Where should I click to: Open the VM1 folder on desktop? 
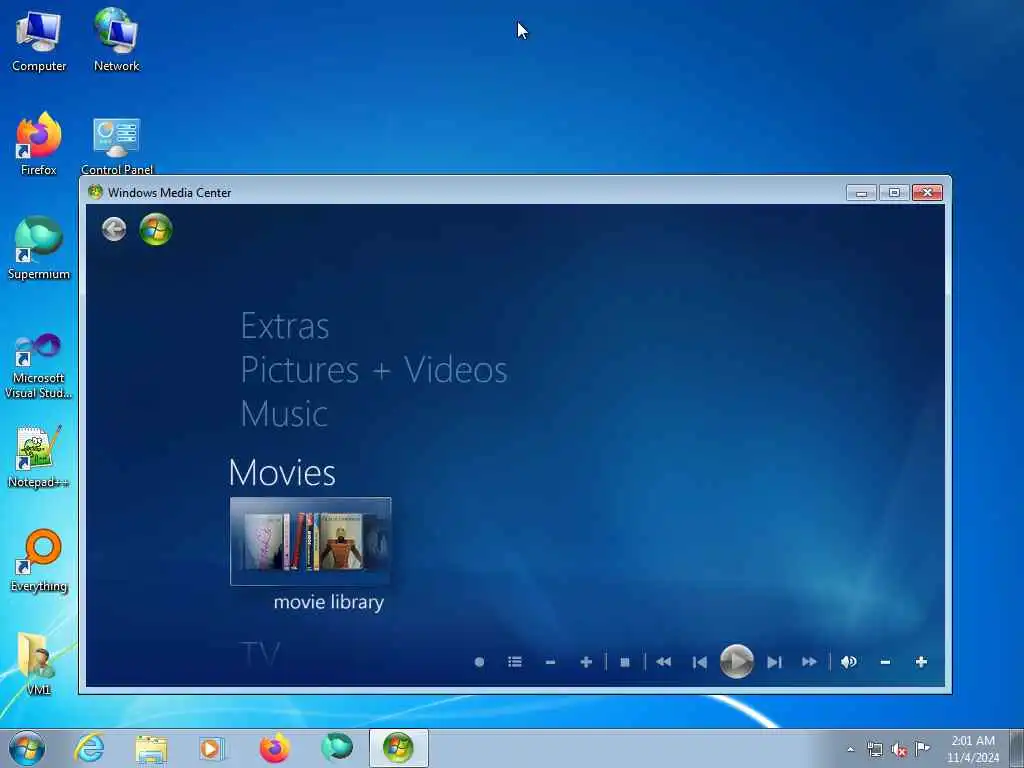click(x=39, y=664)
